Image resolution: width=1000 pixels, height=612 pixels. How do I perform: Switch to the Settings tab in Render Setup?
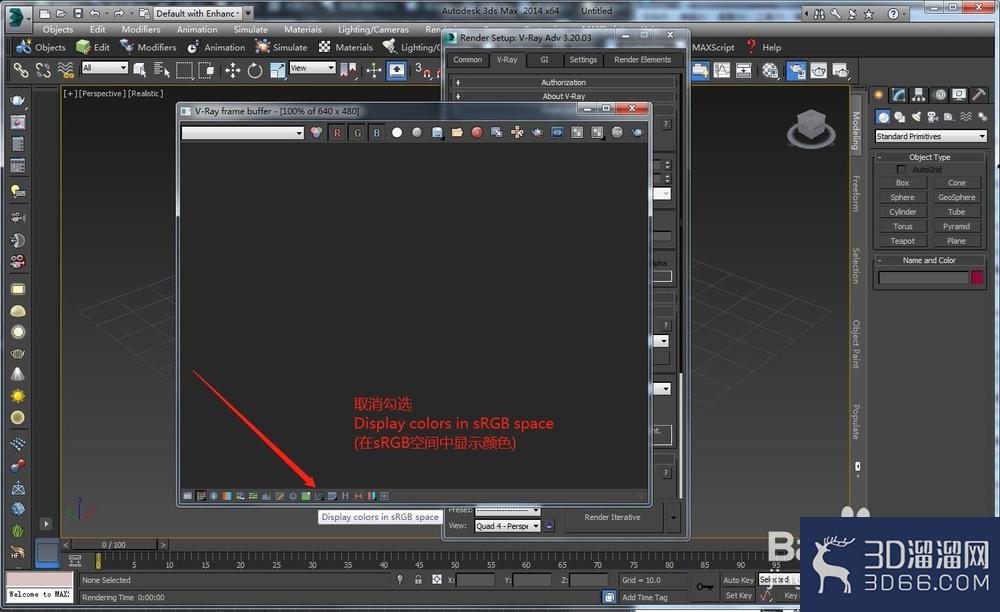(583, 60)
